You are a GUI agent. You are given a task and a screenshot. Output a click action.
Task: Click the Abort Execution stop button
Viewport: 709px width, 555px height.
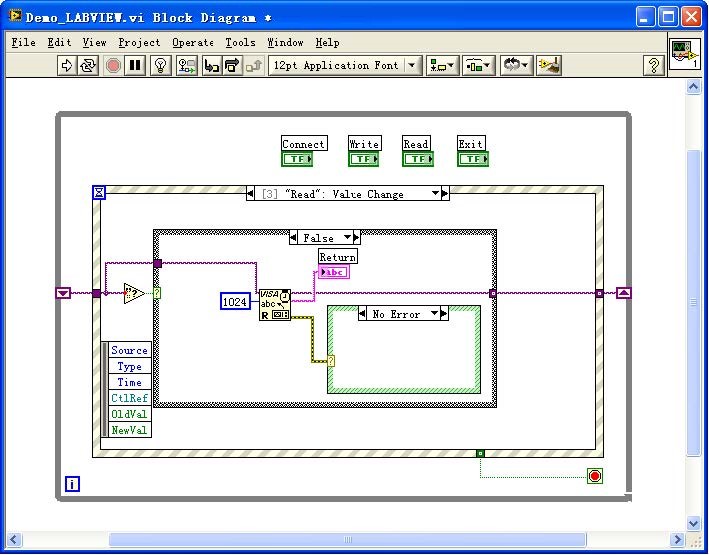click(x=113, y=66)
